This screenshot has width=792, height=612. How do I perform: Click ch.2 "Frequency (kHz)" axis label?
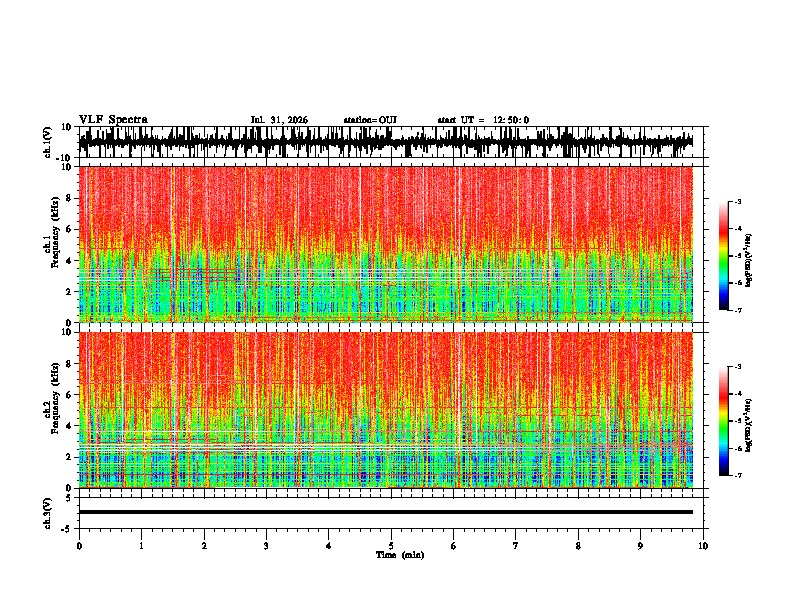(56, 398)
